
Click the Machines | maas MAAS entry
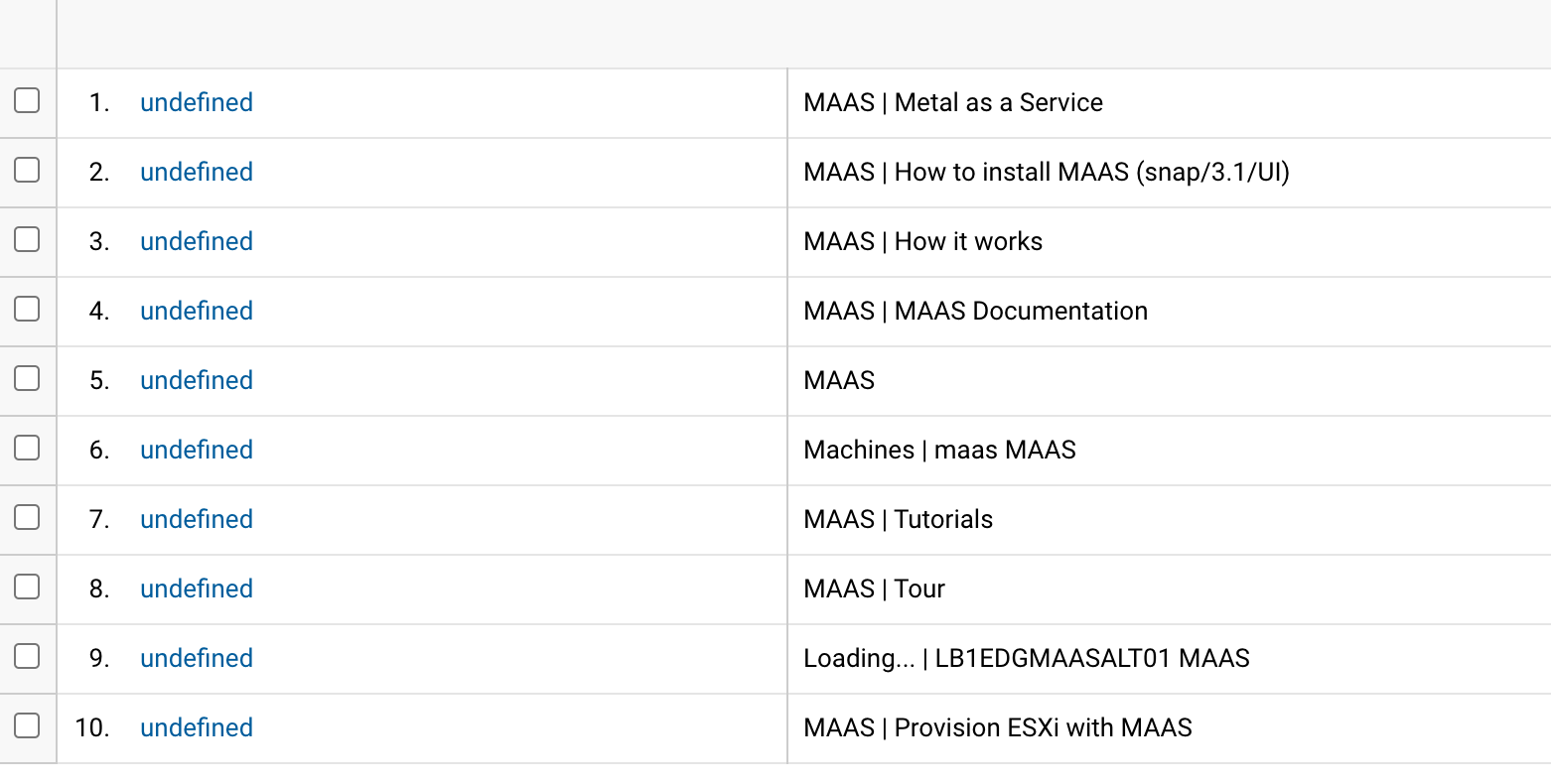938,450
